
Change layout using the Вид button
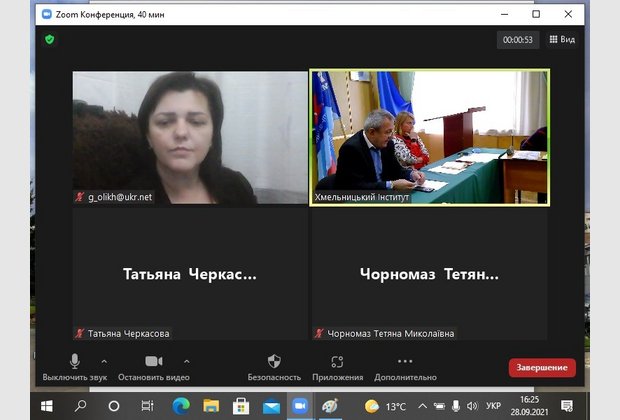pos(562,40)
